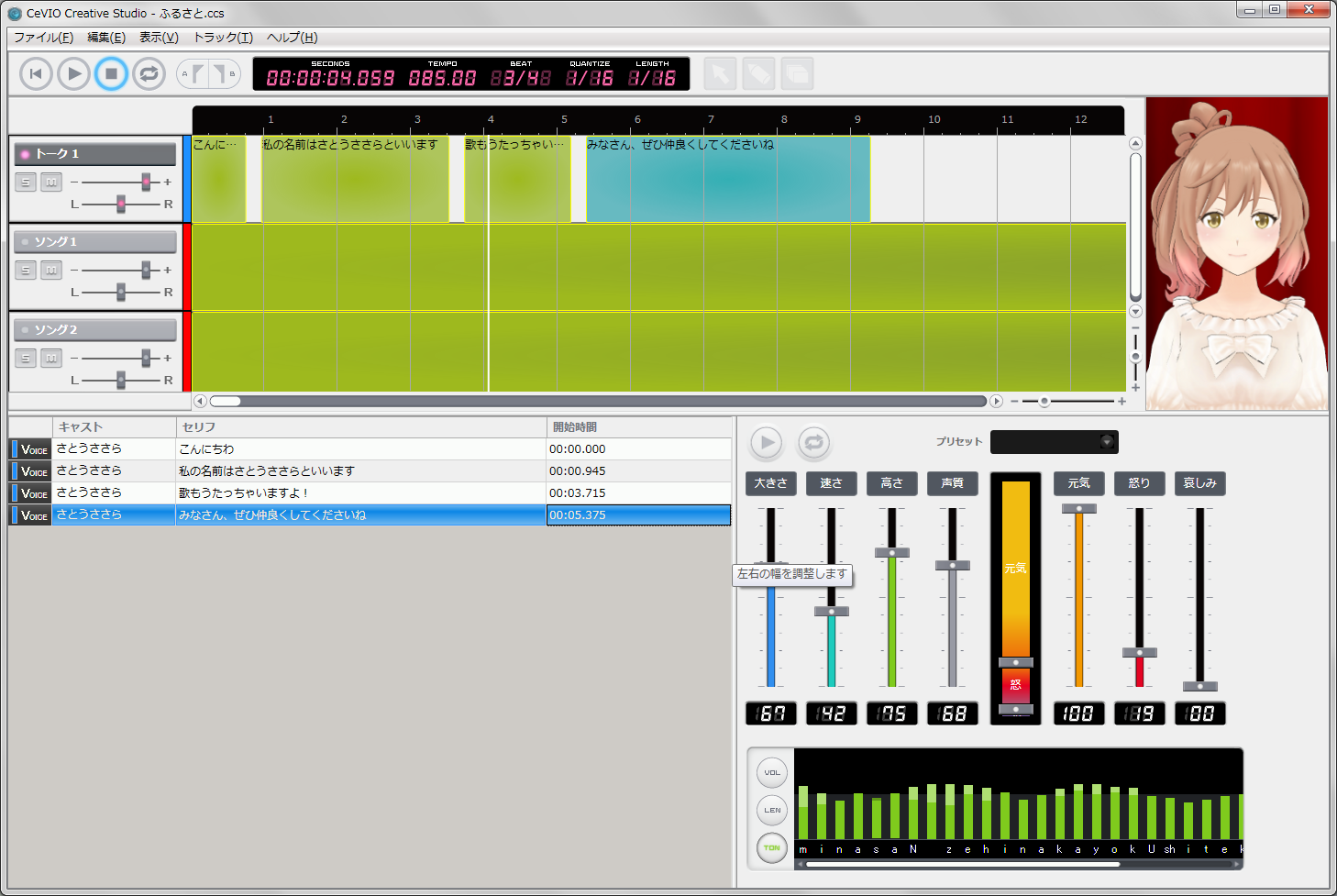Toggle repeat in the voice parameter panel
The height and width of the screenshot is (896, 1337).
coord(813,443)
